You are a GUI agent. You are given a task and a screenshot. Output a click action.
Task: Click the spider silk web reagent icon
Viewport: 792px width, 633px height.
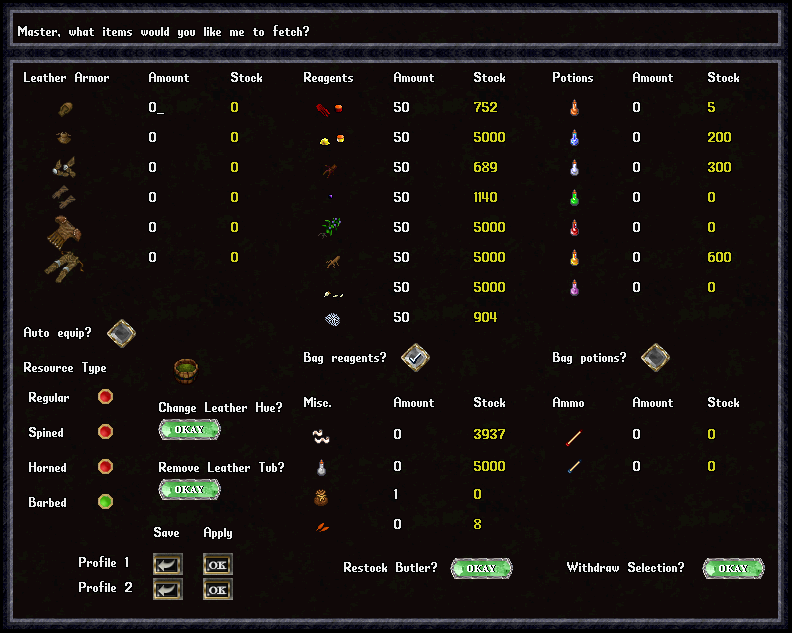coord(332,319)
